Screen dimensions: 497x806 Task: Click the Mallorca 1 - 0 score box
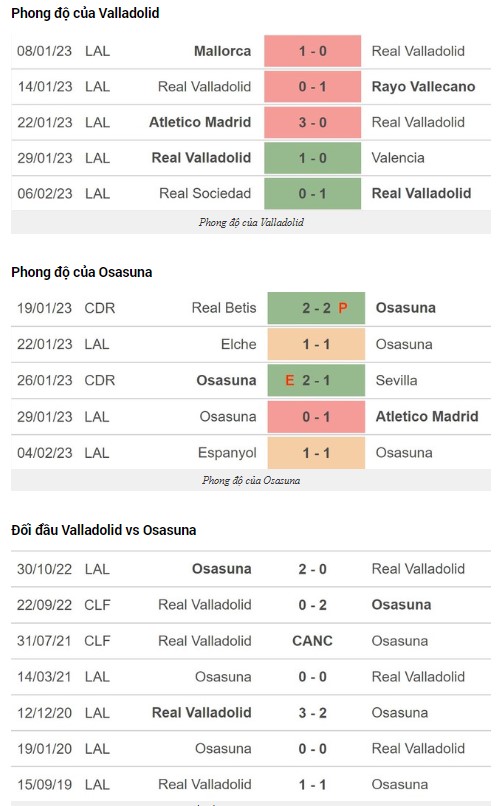312,51
